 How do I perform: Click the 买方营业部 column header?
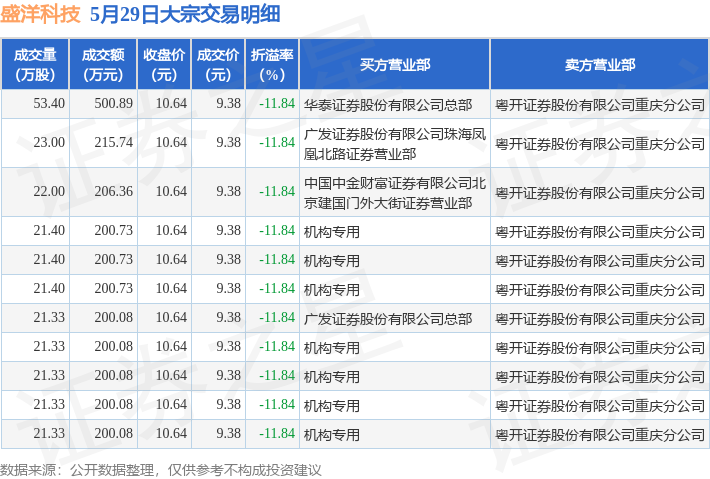point(395,64)
